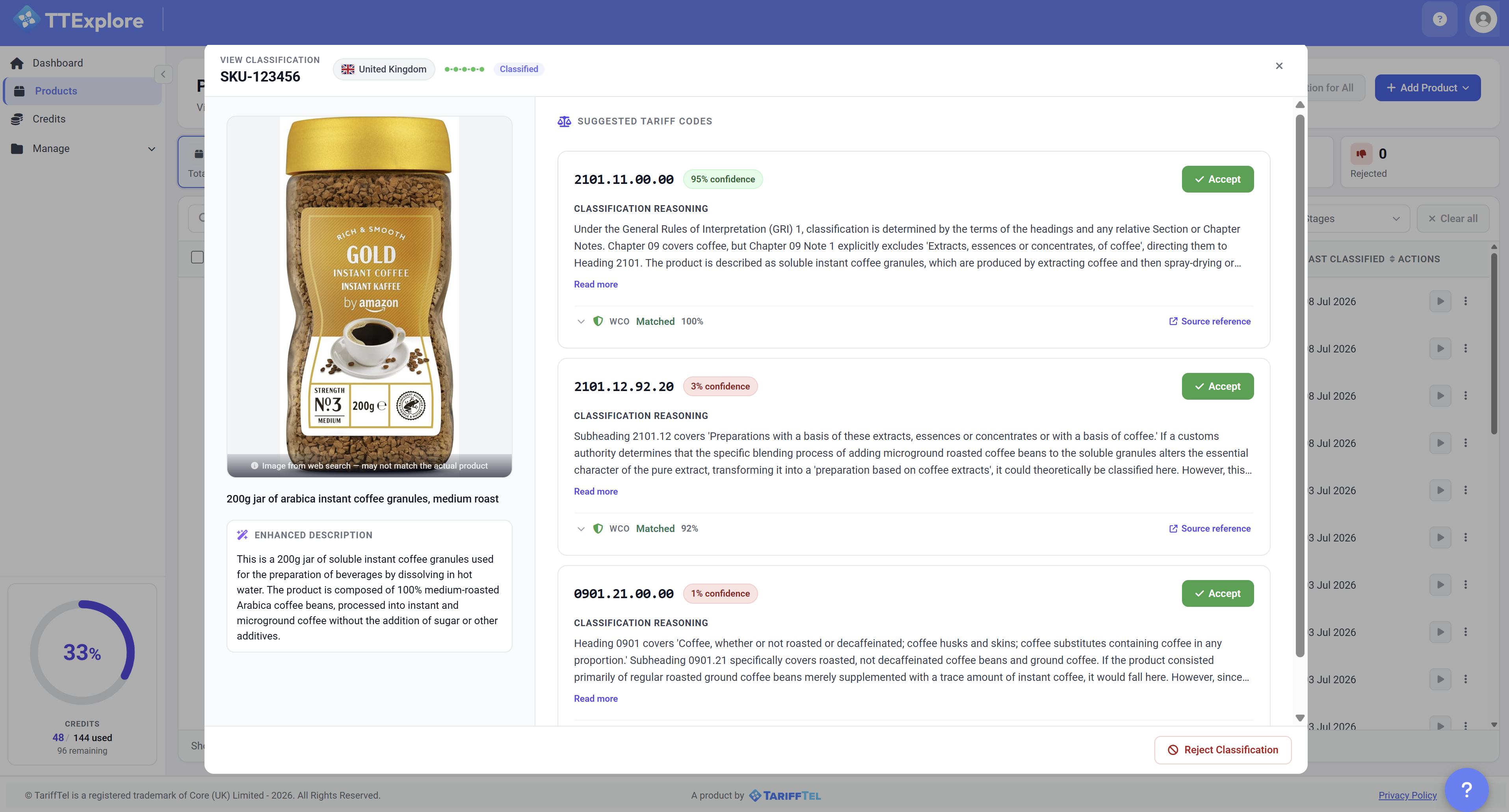Open Source reference for 2101.11.00.00

(x=1210, y=321)
